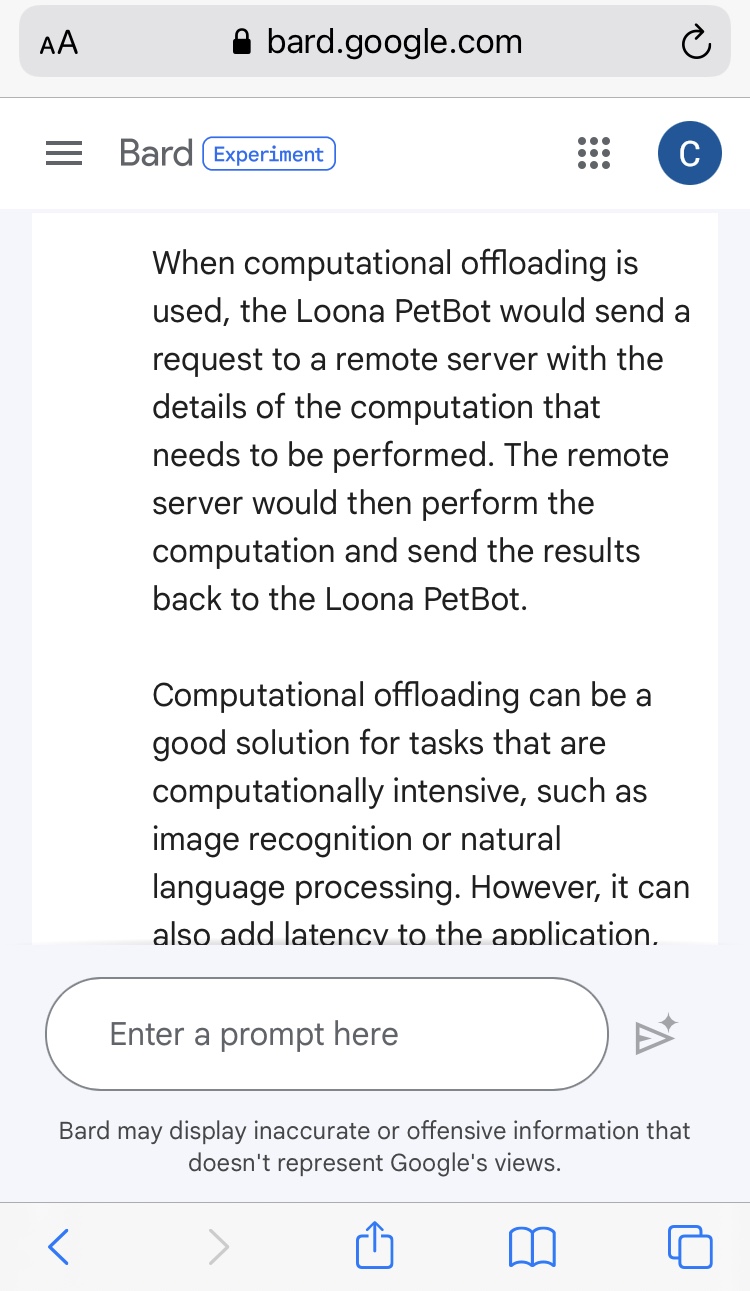Screen dimensions: 750x1291
Task: Tap Safari's forward arrow
Action: coord(218,1246)
